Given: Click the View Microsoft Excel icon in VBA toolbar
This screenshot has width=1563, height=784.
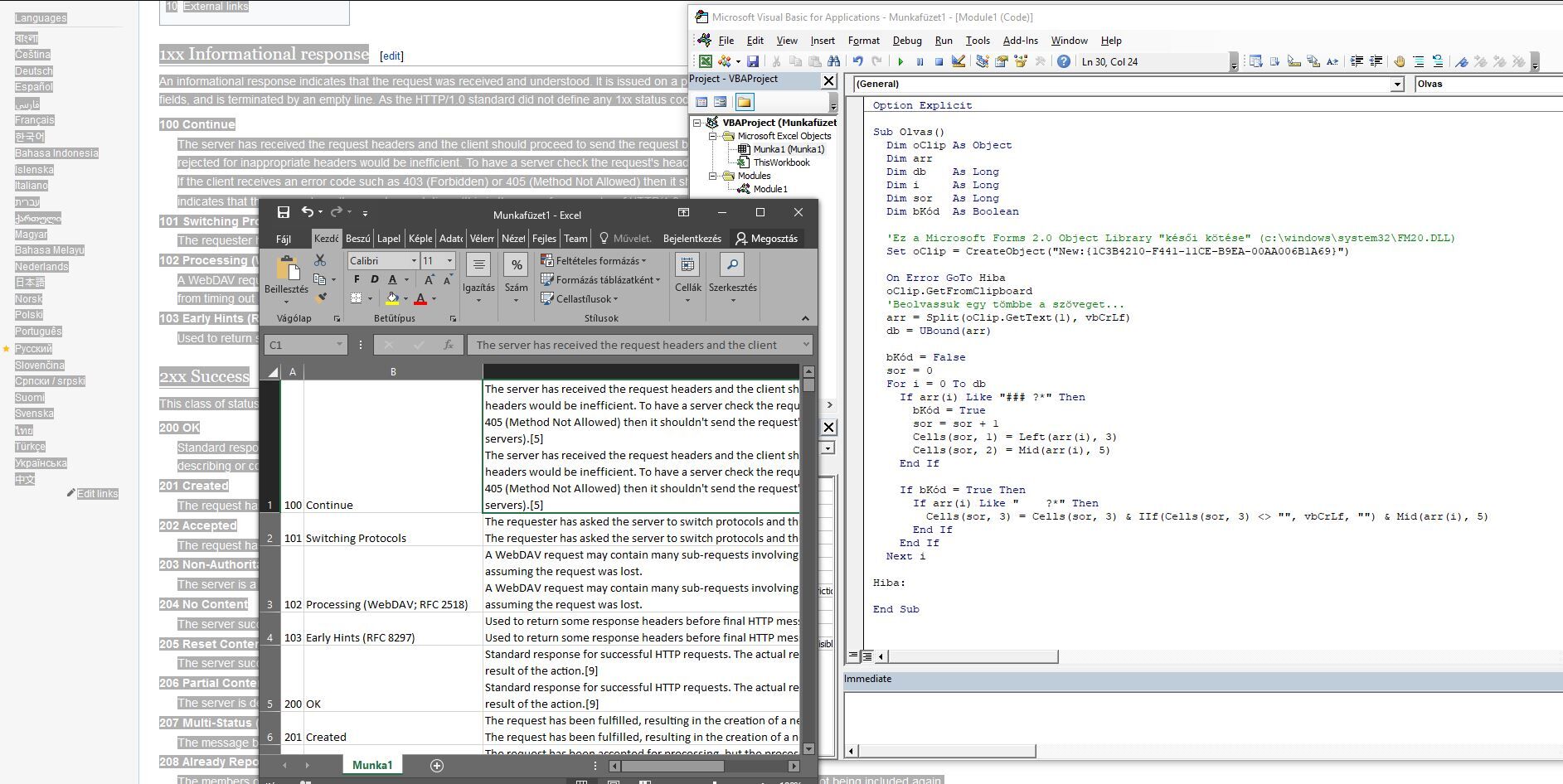Looking at the screenshot, I should point(705,61).
